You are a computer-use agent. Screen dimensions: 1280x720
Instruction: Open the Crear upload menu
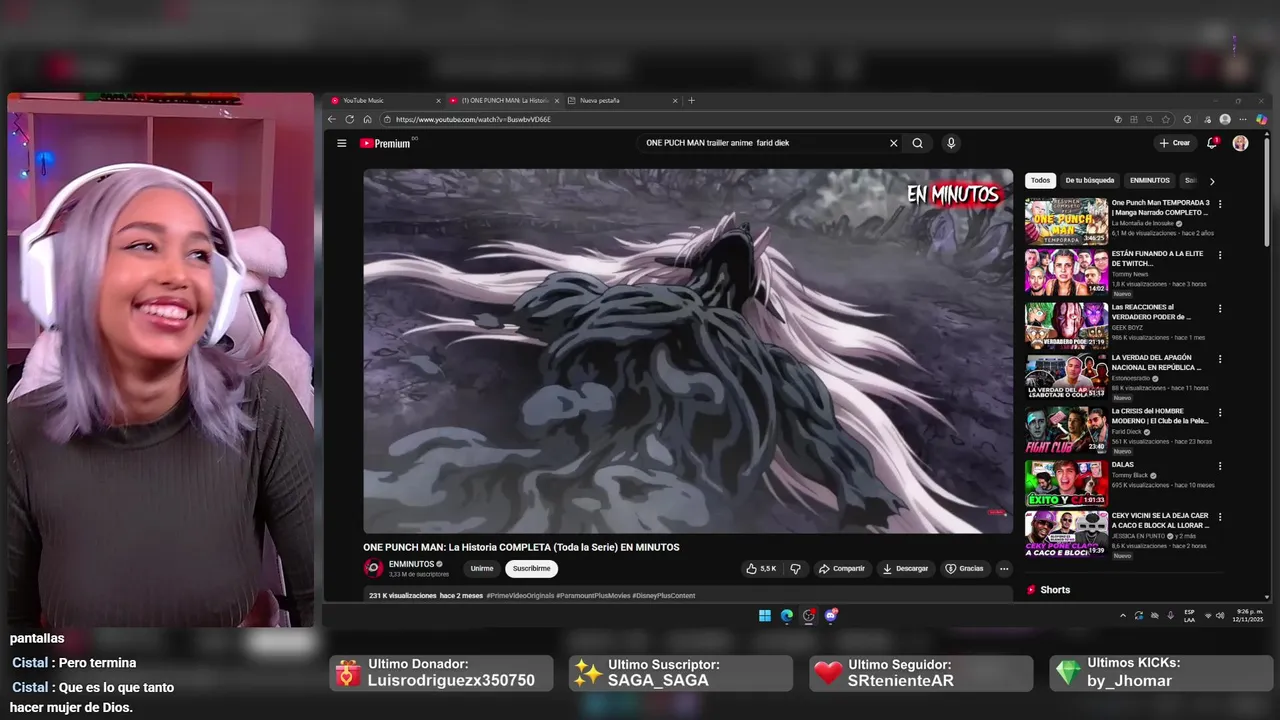(x=1175, y=143)
